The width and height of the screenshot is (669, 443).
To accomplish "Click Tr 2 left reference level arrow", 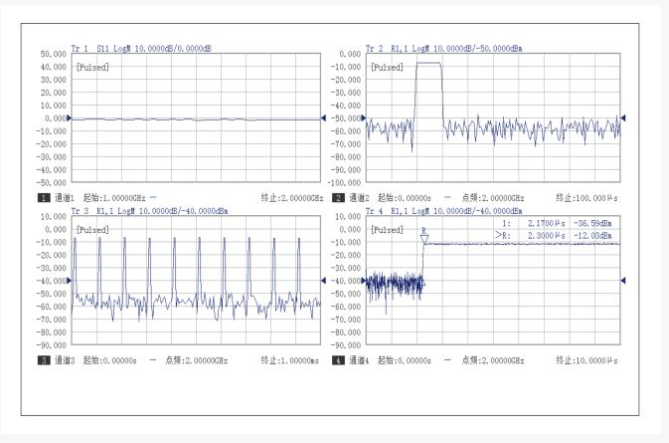I will [x=364, y=118].
